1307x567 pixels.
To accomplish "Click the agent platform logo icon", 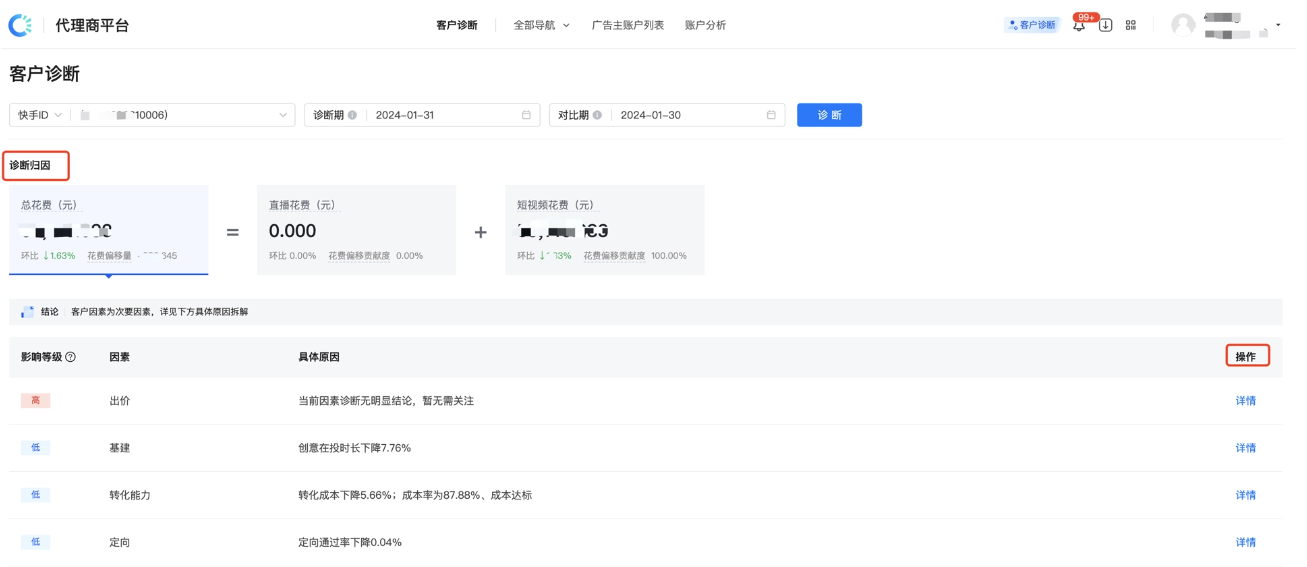I will [20, 25].
